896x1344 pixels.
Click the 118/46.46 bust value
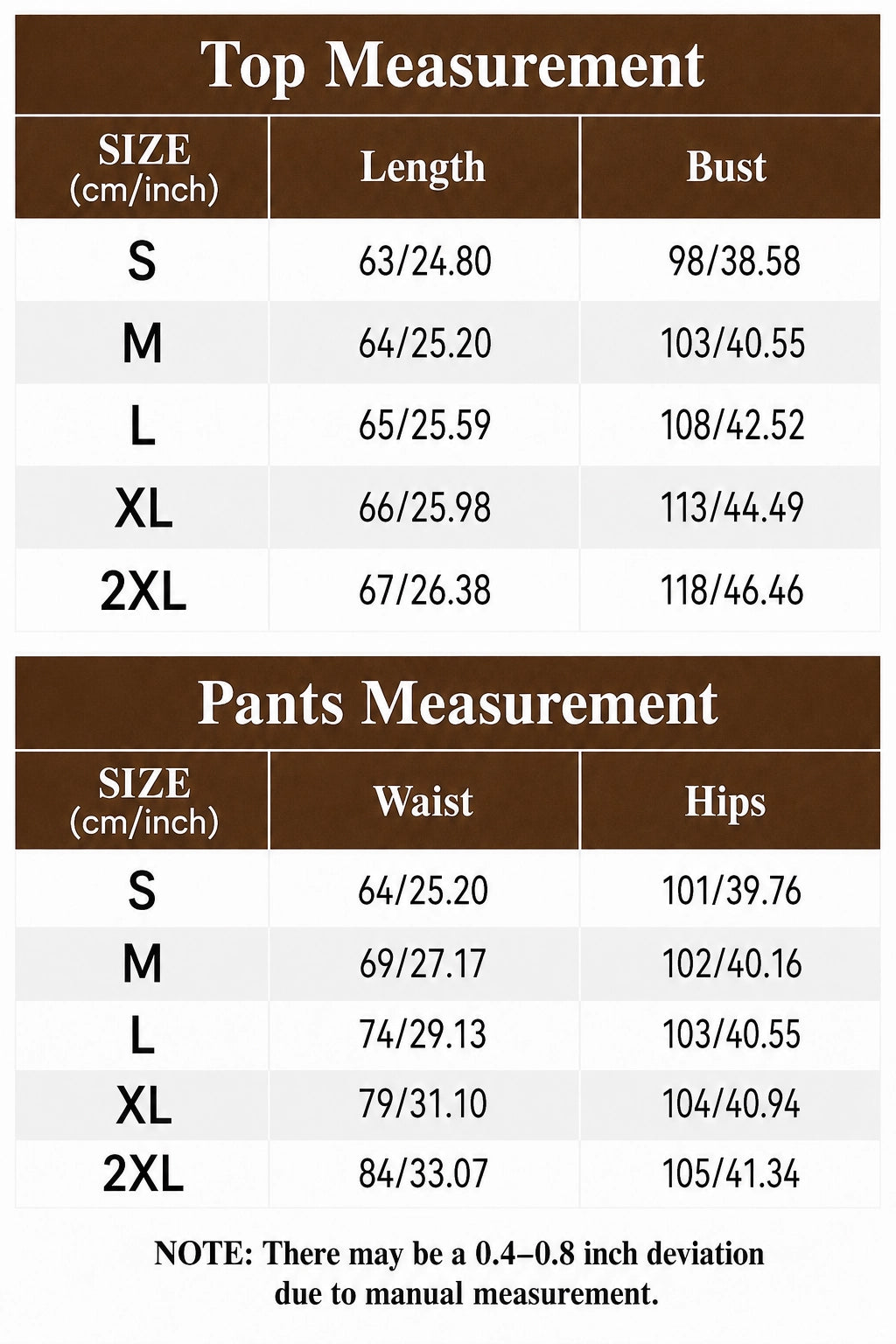coord(732,591)
